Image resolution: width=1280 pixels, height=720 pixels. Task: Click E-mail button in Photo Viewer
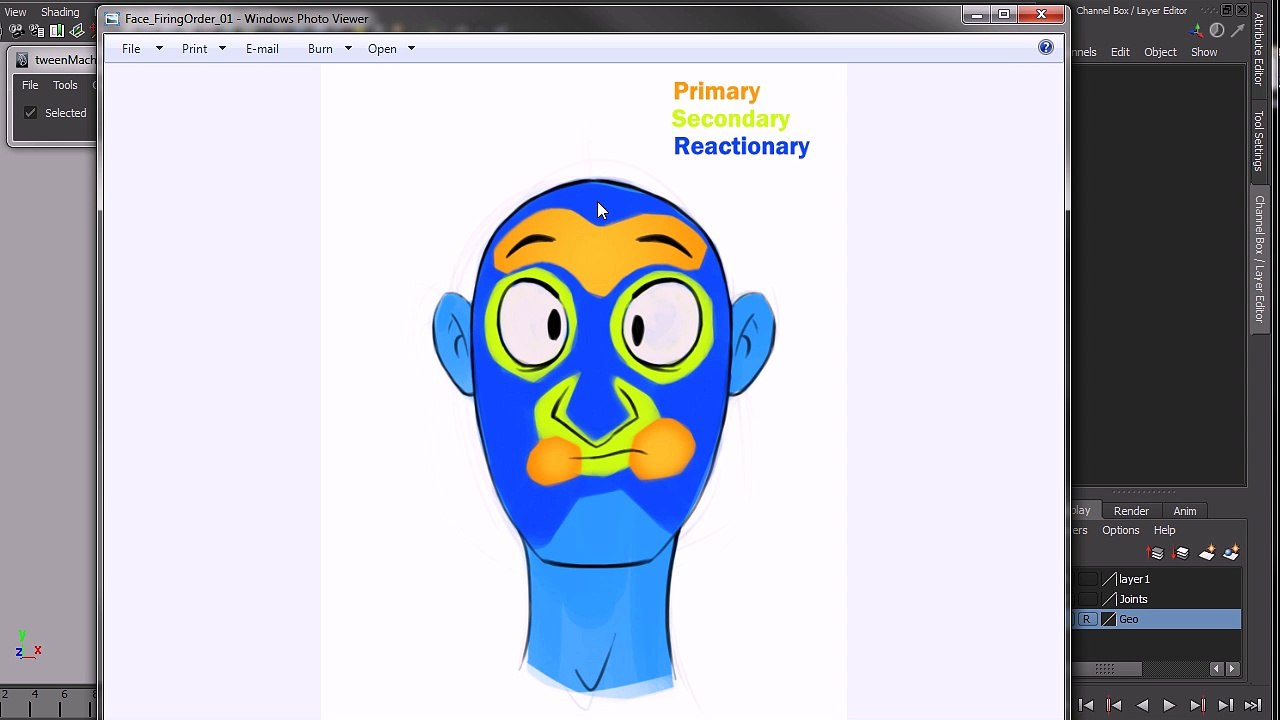262,48
